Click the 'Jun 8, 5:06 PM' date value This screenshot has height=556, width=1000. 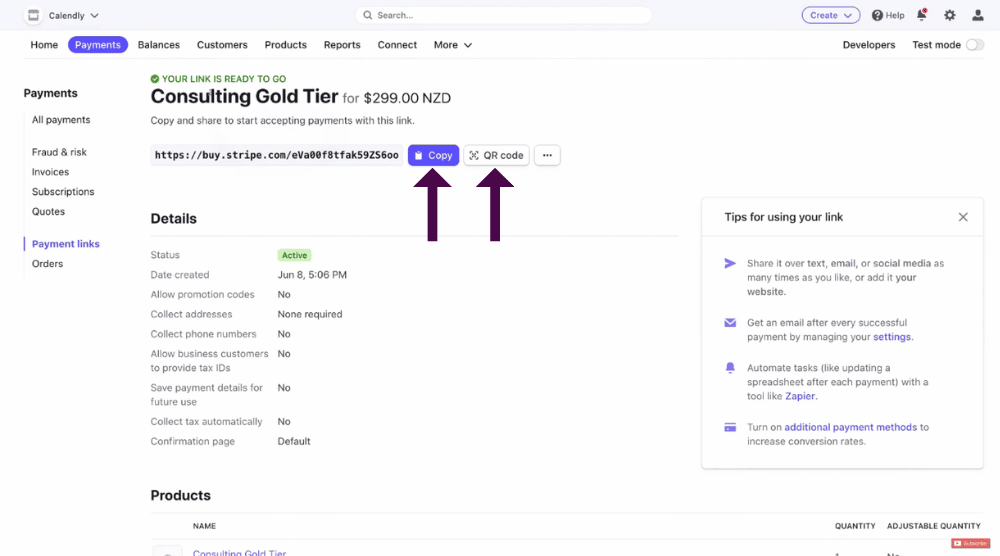pyautogui.click(x=312, y=275)
